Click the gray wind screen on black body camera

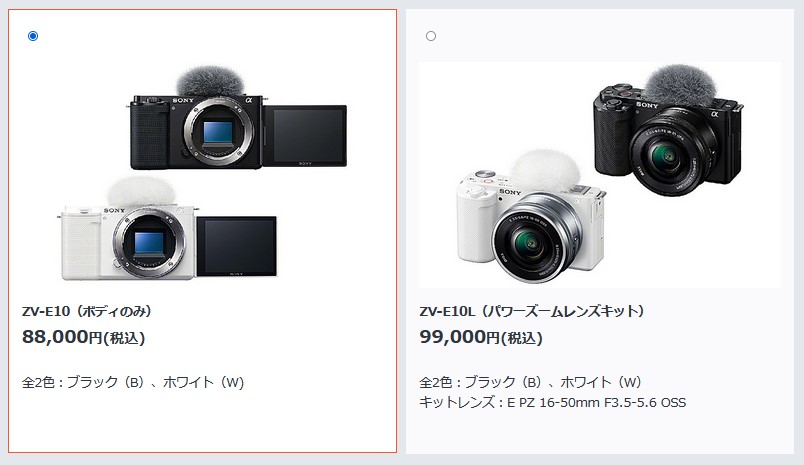(209, 80)
